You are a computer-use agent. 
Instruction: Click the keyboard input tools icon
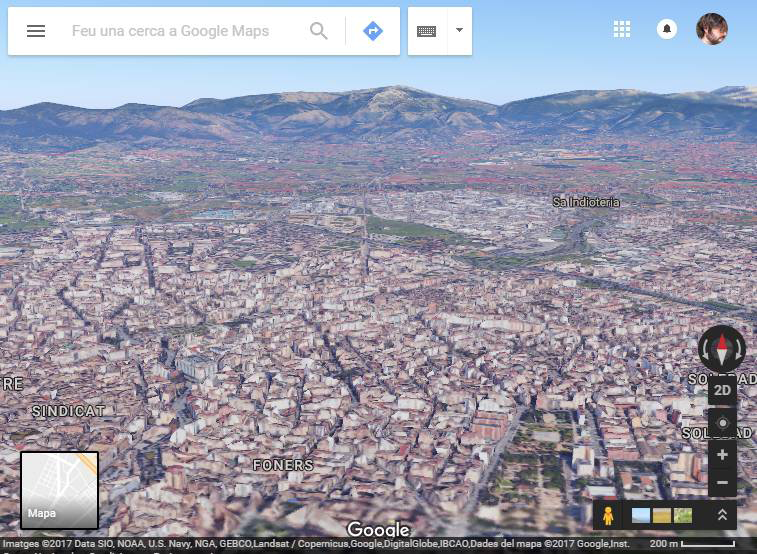pyautogui.click(x=427, y=31)
